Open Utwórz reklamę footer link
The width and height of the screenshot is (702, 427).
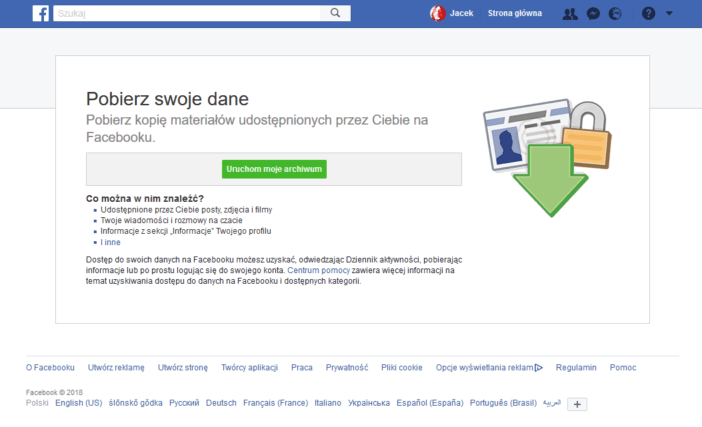[116, 367]
